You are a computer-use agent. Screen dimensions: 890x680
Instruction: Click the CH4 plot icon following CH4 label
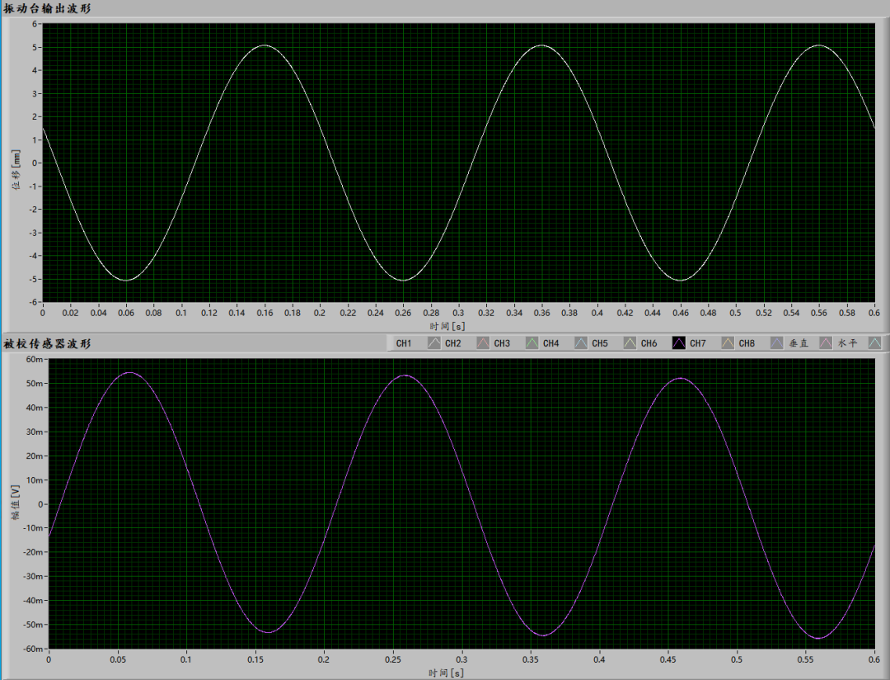tap(581, 343)
